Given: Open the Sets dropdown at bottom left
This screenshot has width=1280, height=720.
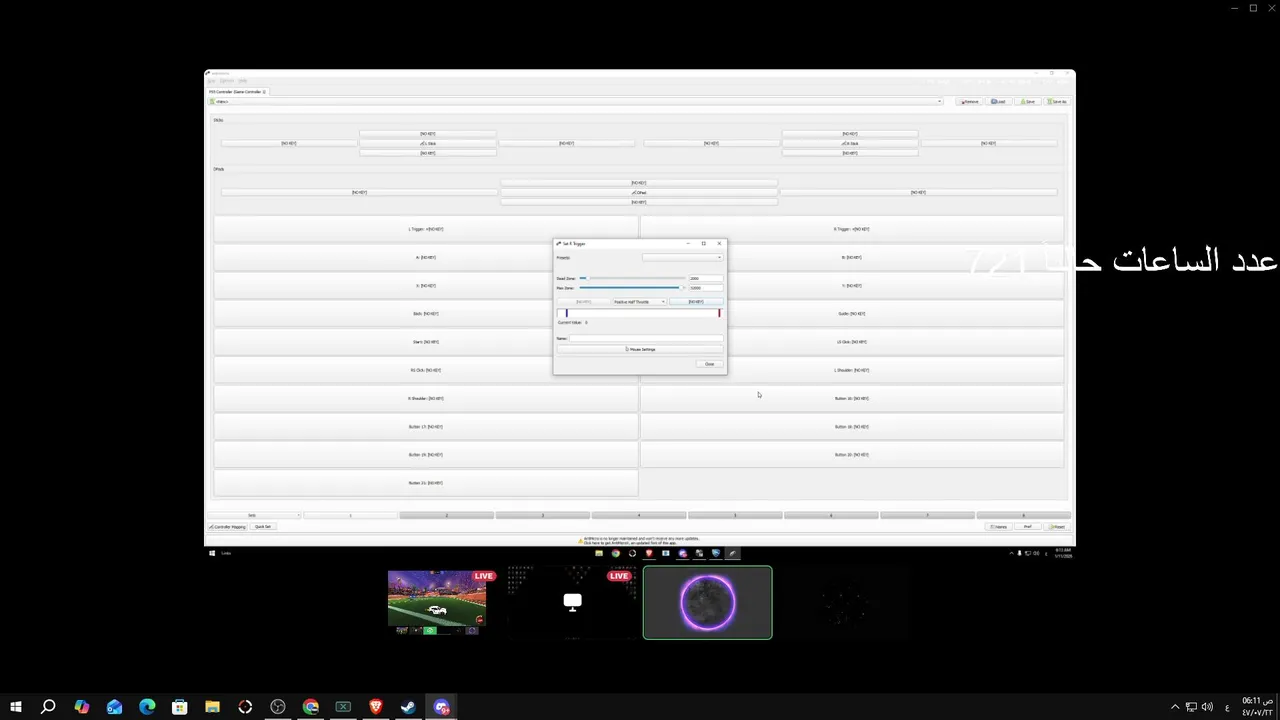Looking at the screenshot, I should point(254,515).
